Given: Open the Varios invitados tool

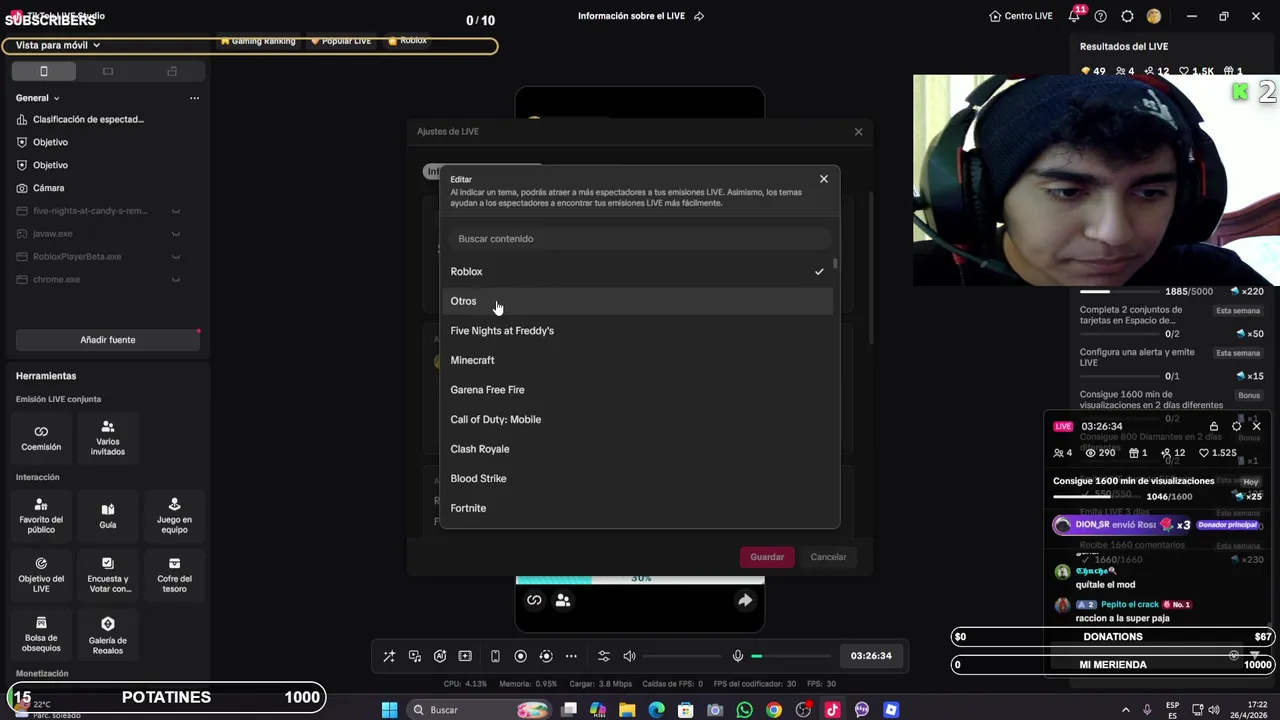Looking at the screenshot, I should tap(108, 438).
